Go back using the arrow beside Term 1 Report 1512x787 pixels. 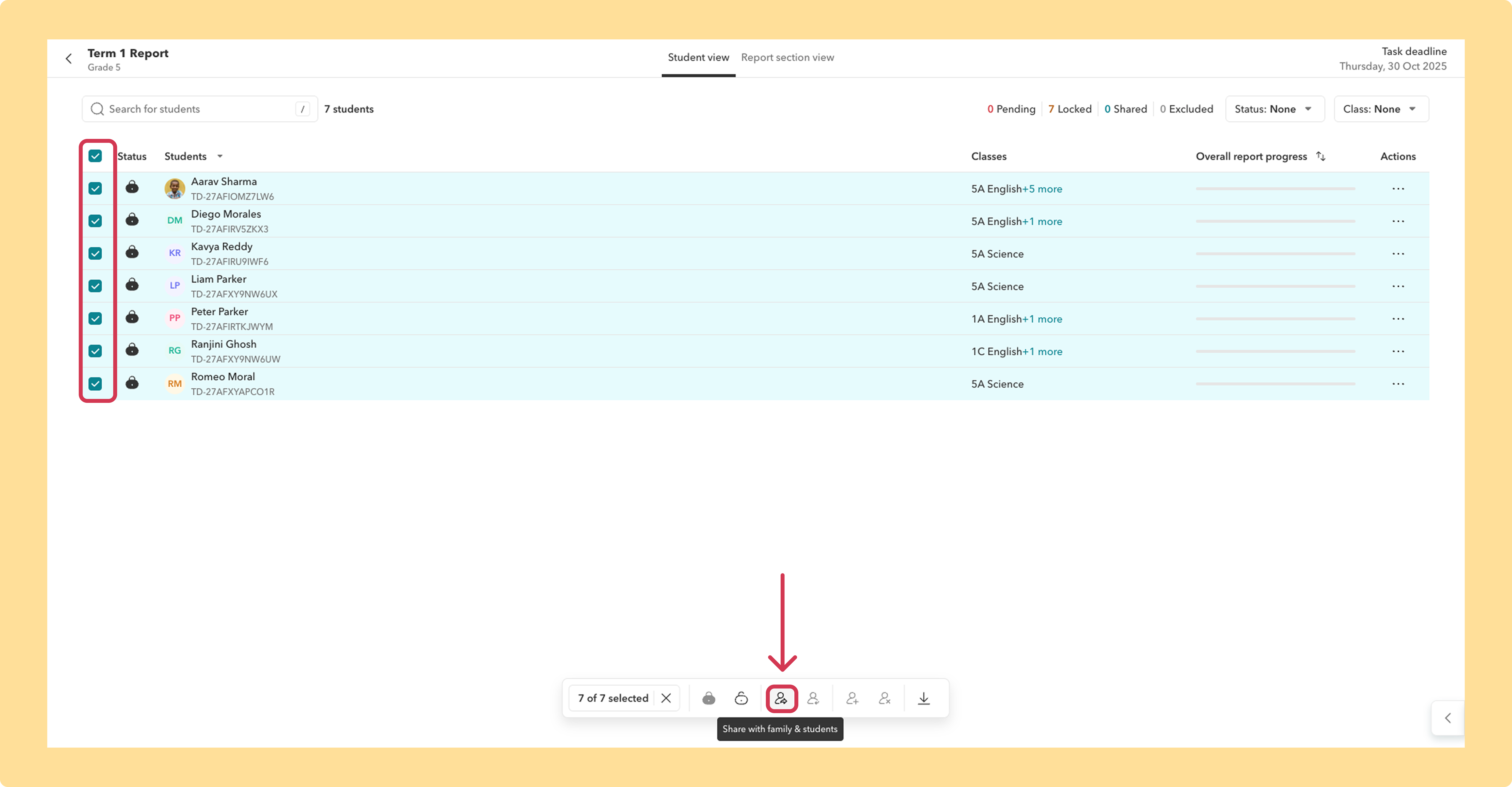pos(69,59)
